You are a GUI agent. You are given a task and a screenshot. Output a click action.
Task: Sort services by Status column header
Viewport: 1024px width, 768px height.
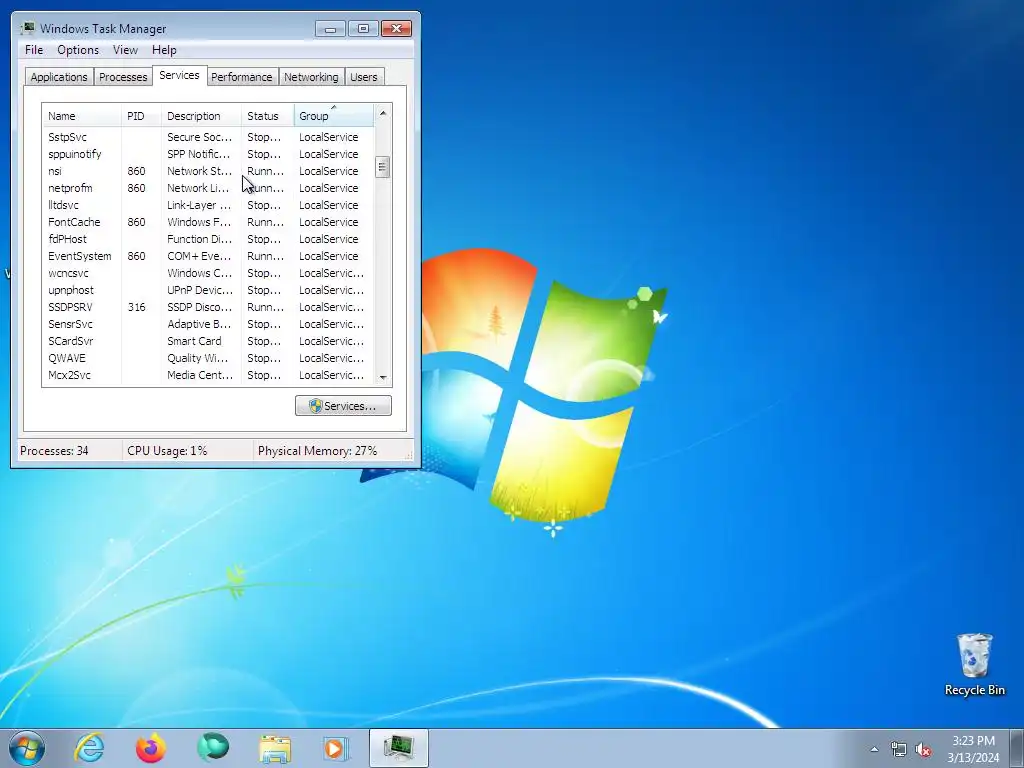(x=267, y=116)
